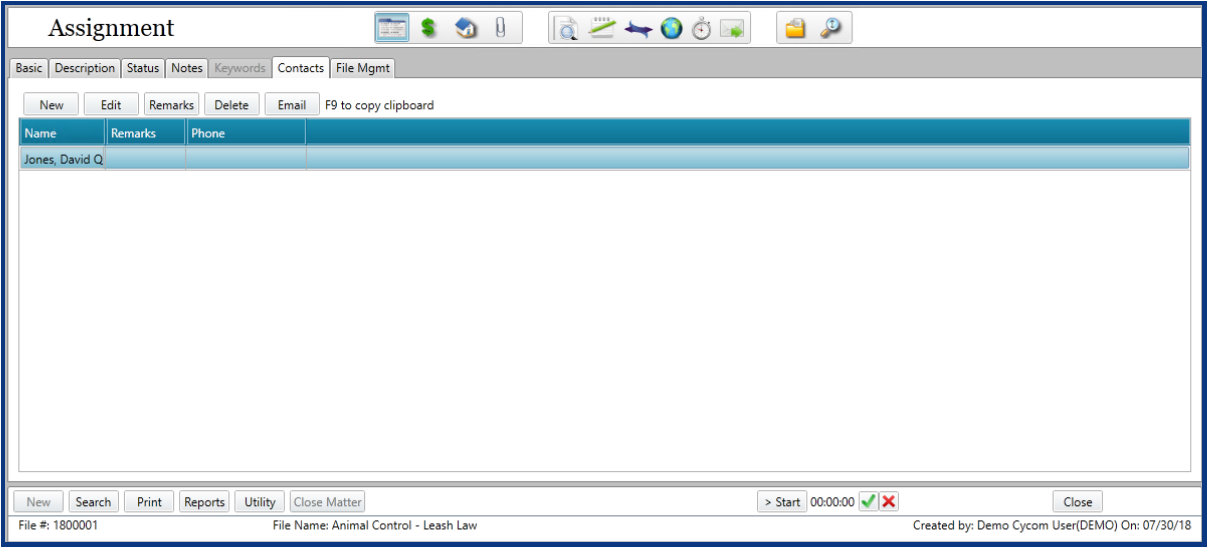The width and height of the screenshot is (1207, 547).
Task: Click the blue crossed arrows icon
Action: (638, 30)
